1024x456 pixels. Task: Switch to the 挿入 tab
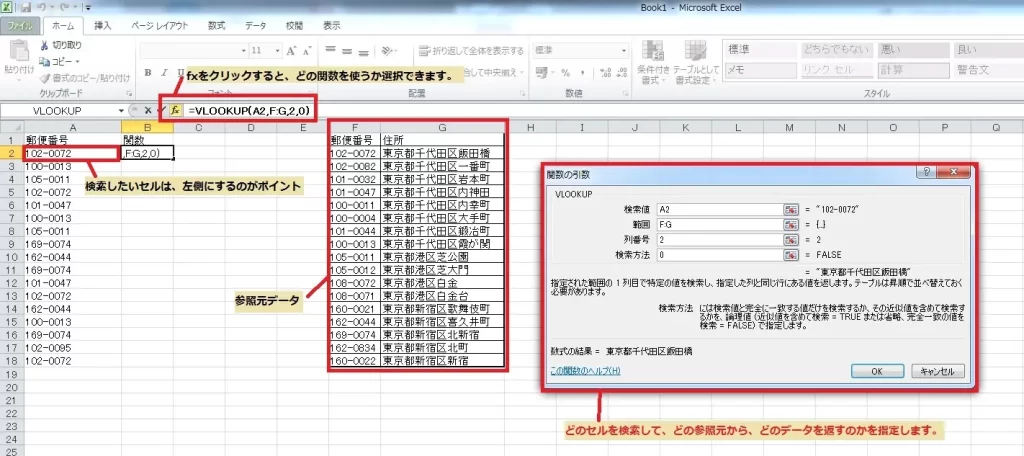coord(103,26)
